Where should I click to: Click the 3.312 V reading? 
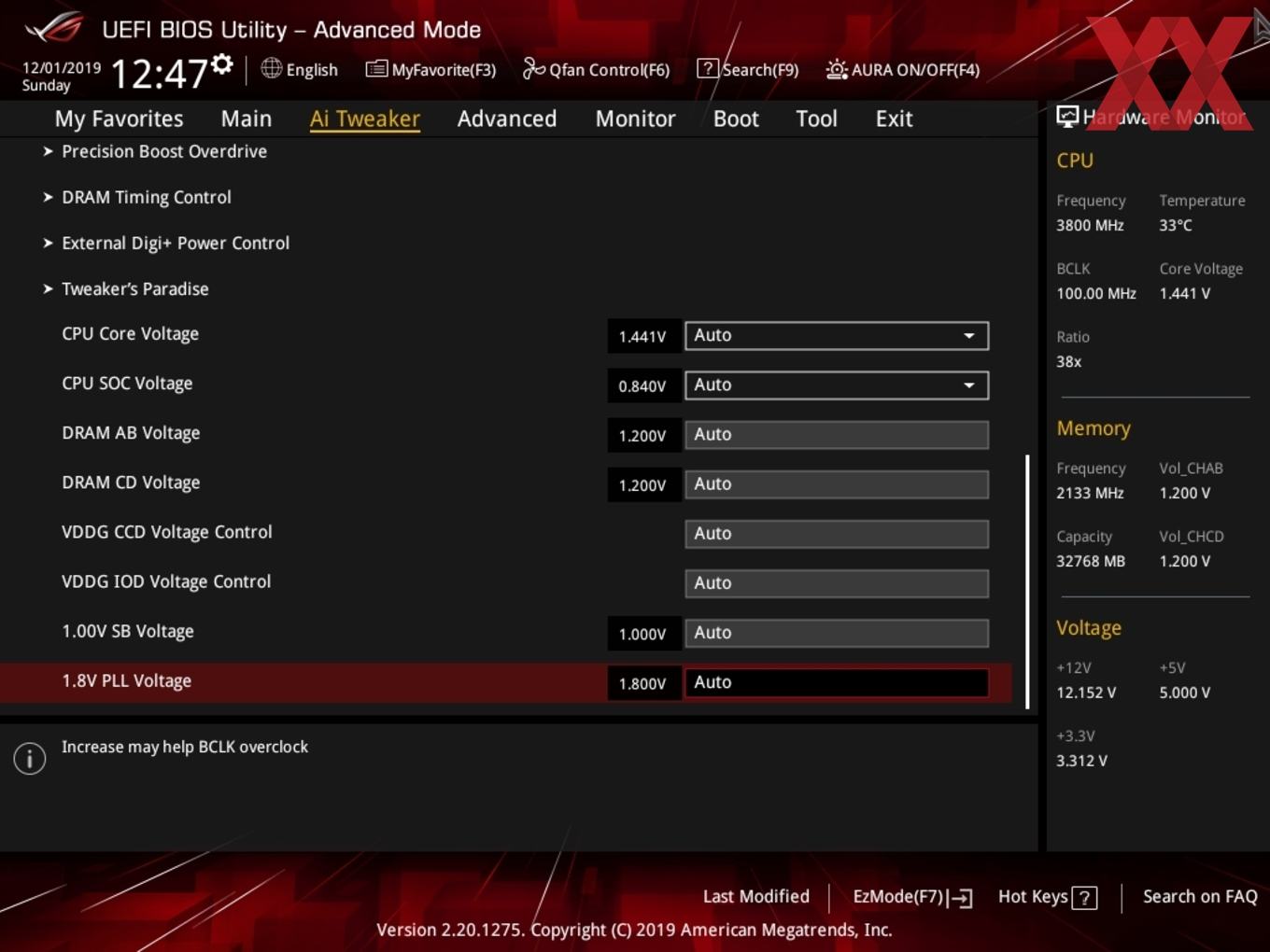[x=1081, y=761]
